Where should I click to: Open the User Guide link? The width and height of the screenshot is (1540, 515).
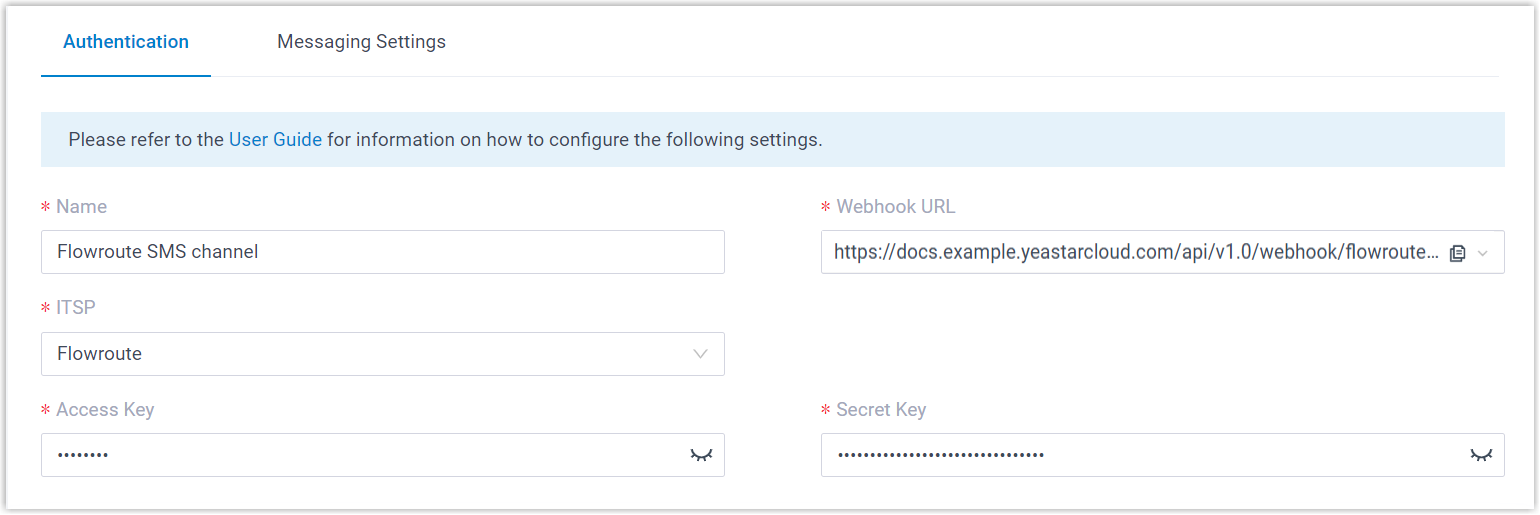pyautogui.click(x=275, y=140)
